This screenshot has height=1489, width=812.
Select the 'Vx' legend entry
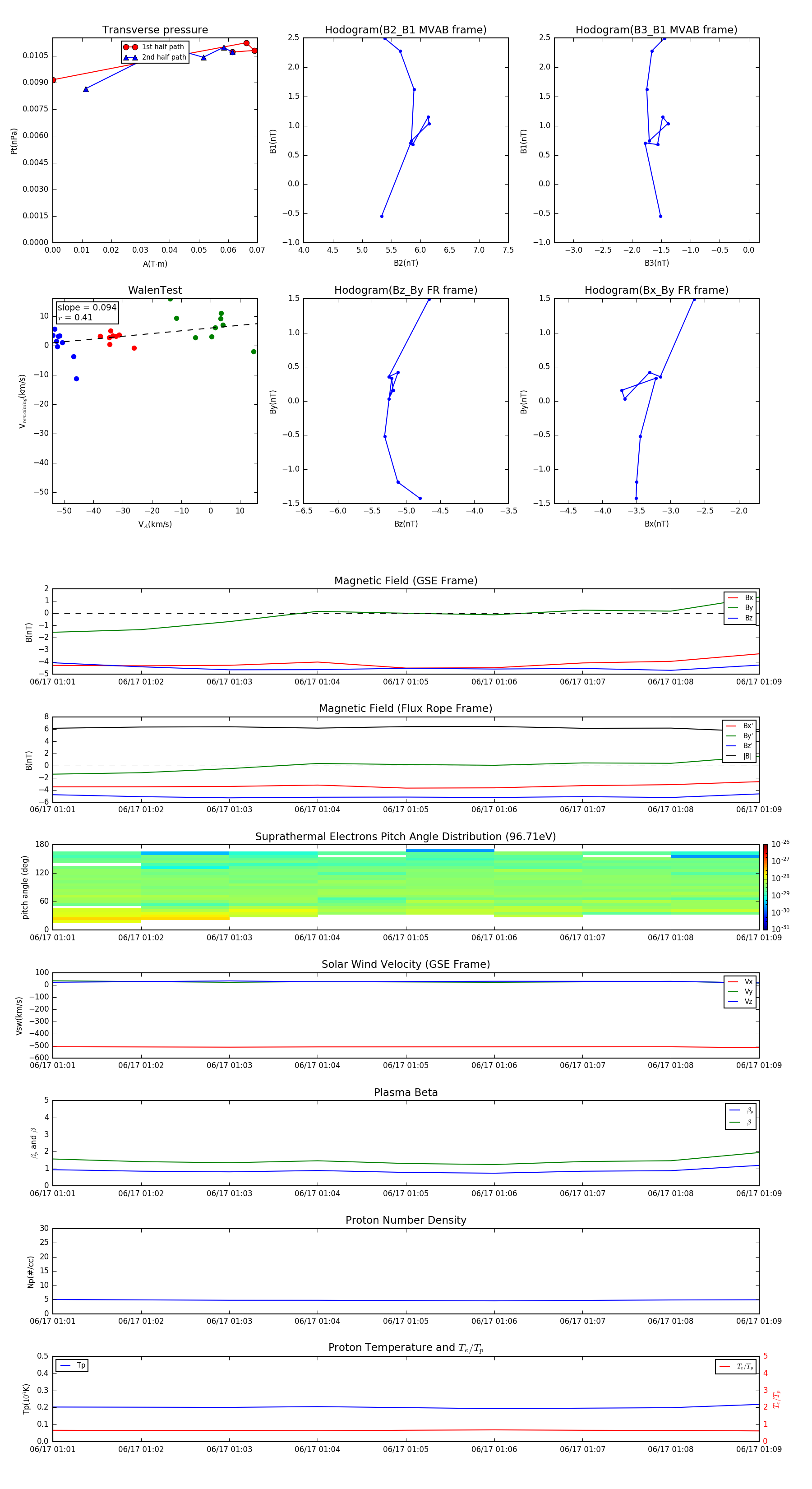(741, 981)
